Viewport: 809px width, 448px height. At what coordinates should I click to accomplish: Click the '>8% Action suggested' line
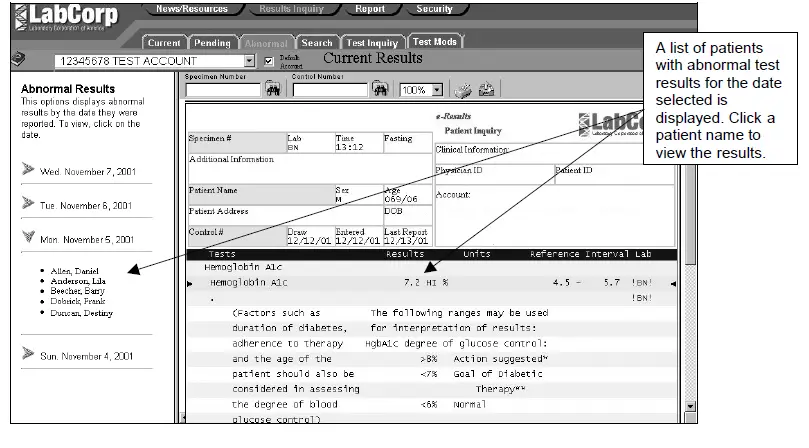point(484,359)
